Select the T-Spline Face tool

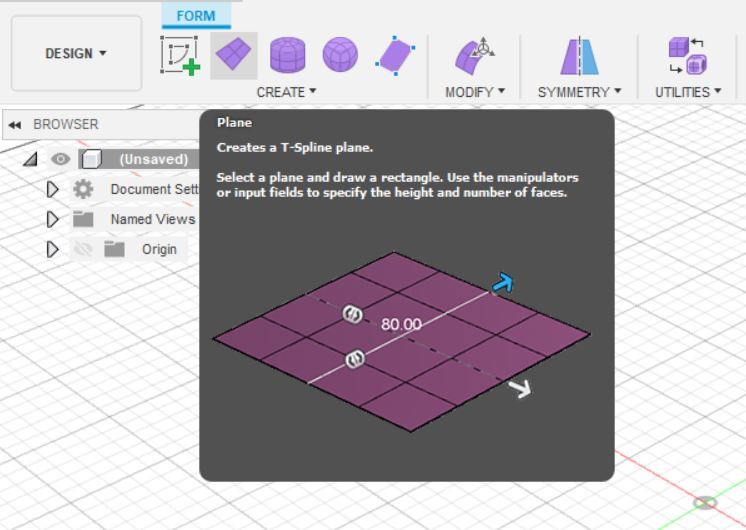tap(395, 56)
